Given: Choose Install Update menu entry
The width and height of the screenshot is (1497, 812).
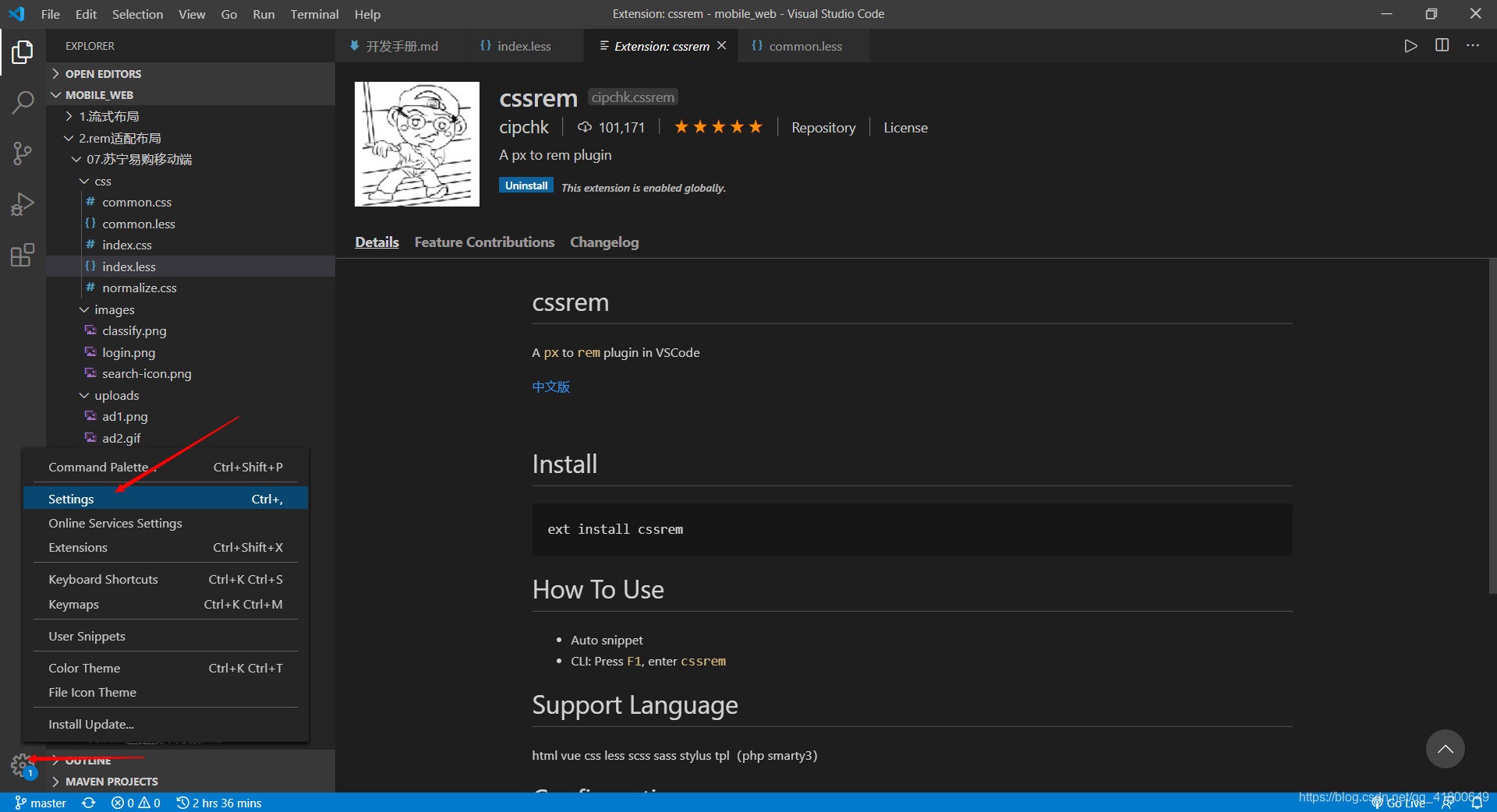Looking at the screenshot, I should pos(165,724).
